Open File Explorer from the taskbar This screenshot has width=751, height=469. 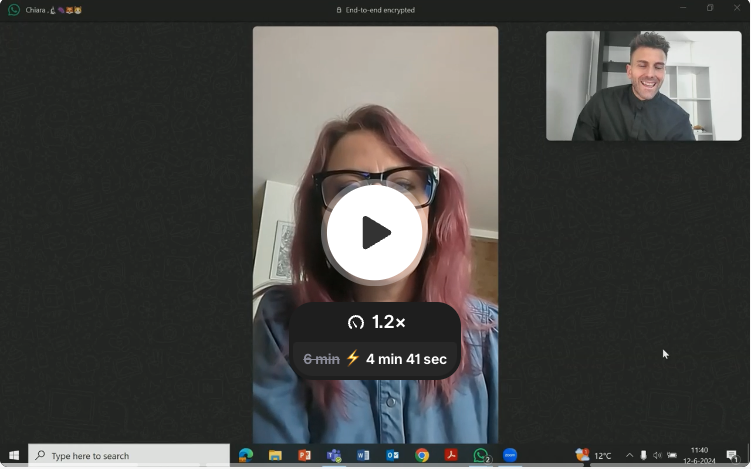click(275, 456)
